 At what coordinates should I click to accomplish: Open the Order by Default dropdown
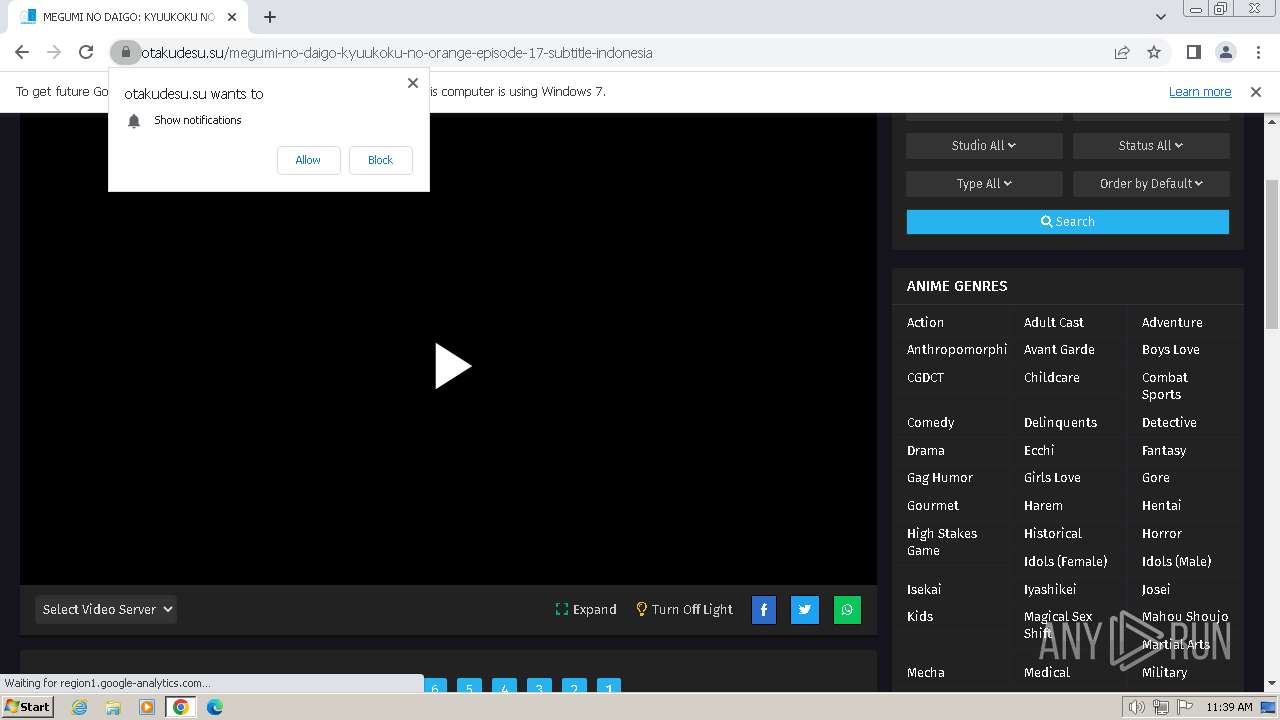point(1151,183)
